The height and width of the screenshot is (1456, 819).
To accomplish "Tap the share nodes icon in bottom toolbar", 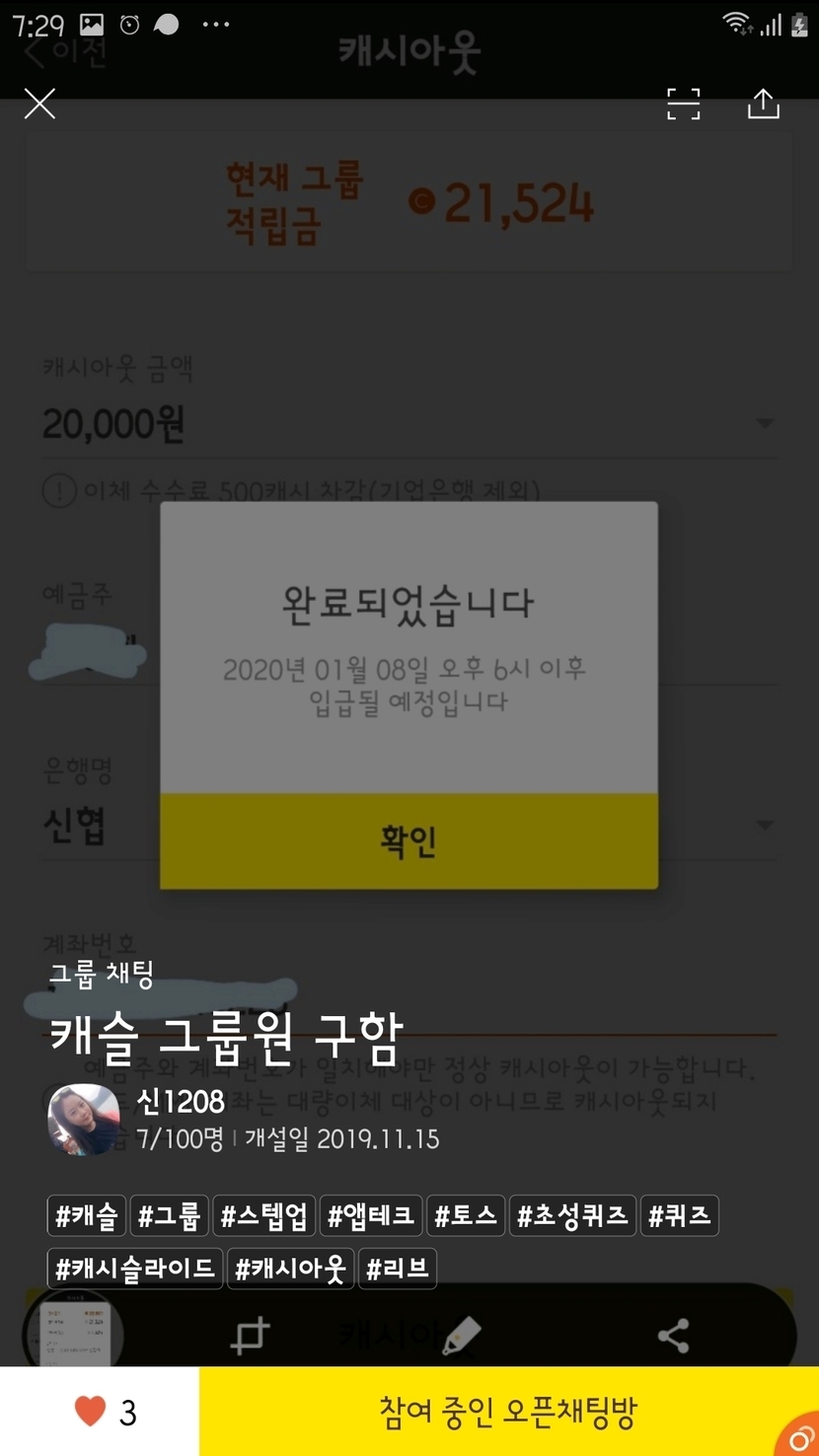I will [673, 1336].
